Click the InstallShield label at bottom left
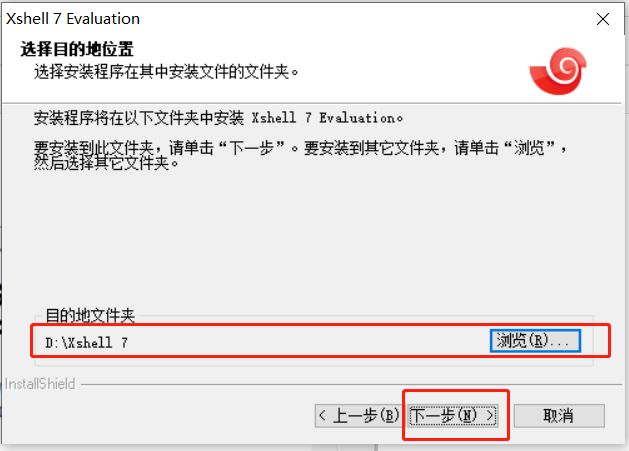The width and height of the screenshot is (629, 451). point(40,384)
